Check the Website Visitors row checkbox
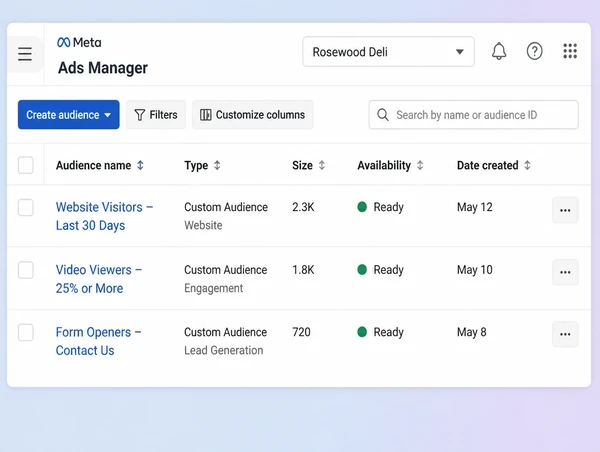The height and width of the screenshot is (452, 600). (26, 207)
